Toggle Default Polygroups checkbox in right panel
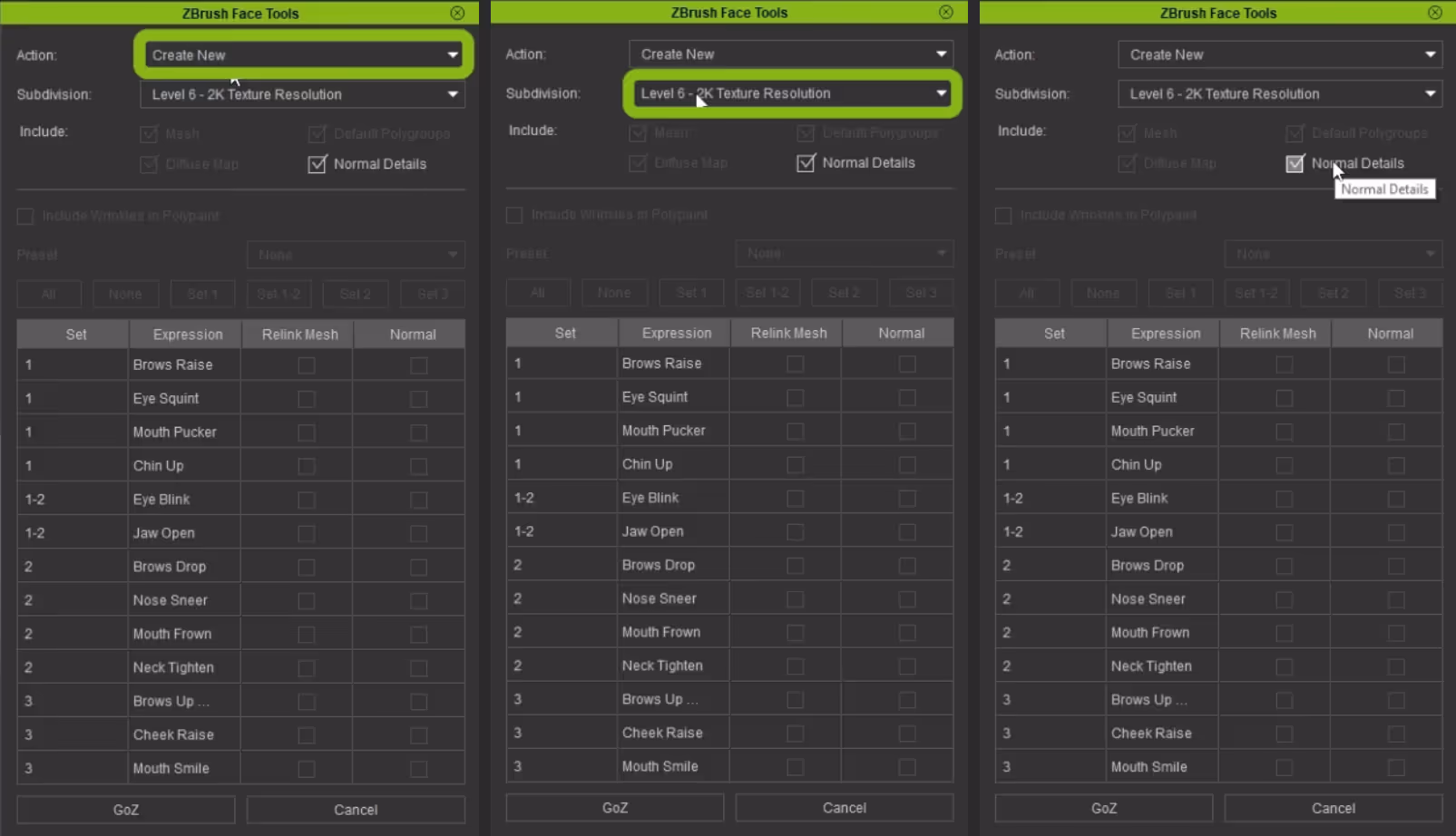 [x=1295, y=133]
